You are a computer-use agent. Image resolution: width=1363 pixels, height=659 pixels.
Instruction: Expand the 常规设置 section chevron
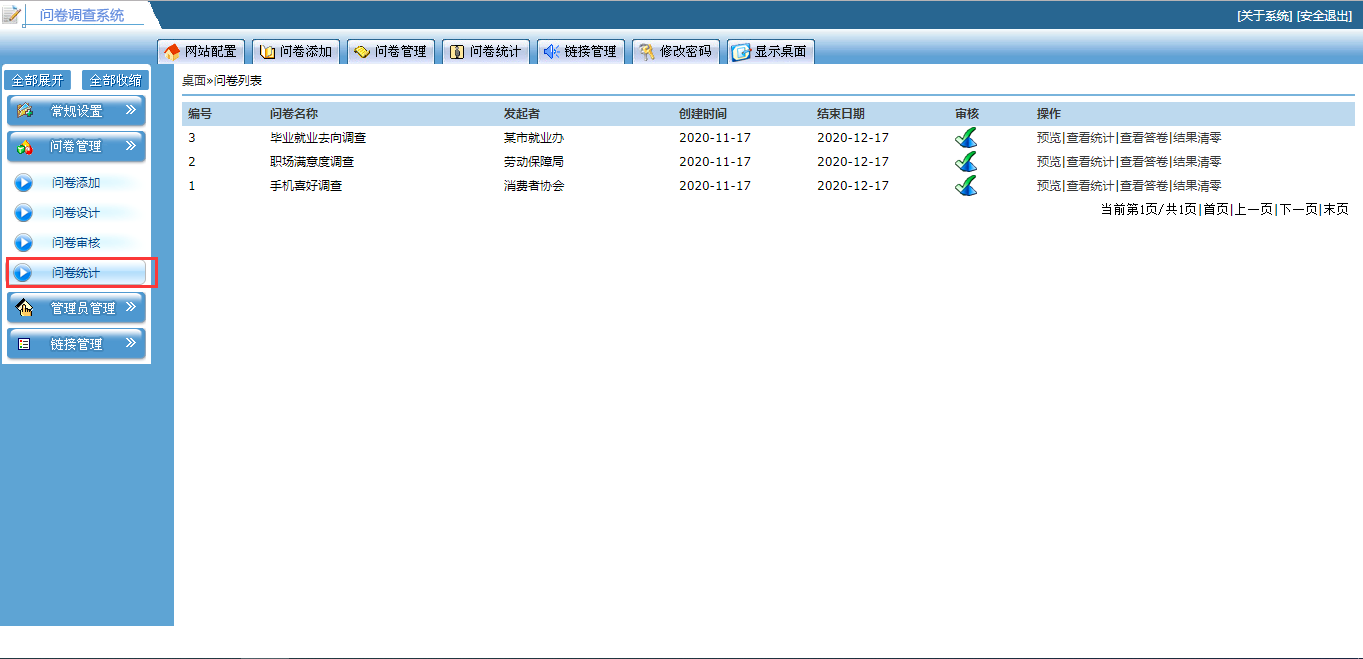coord(130,110)
